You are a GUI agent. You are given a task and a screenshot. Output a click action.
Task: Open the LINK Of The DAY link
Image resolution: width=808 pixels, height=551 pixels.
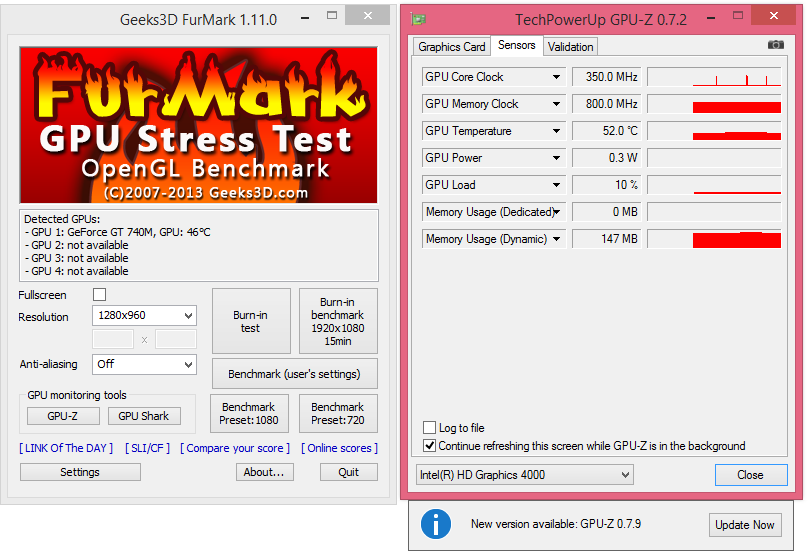pyautogui.click(x=66, y=448)
